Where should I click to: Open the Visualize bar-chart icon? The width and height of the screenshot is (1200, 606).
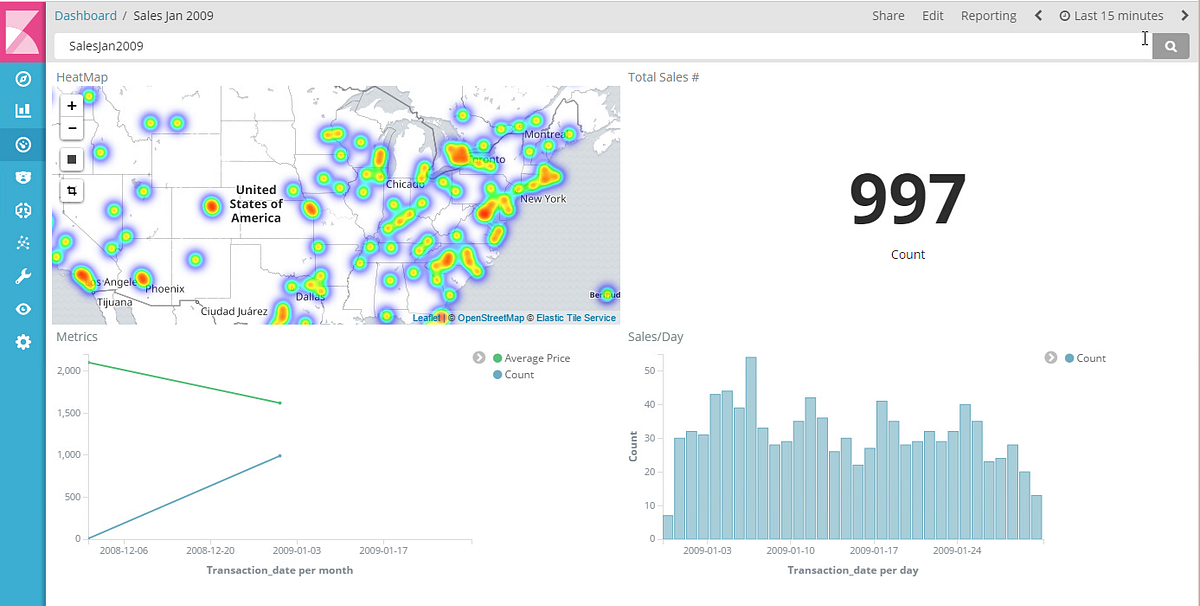coord(22,110)
